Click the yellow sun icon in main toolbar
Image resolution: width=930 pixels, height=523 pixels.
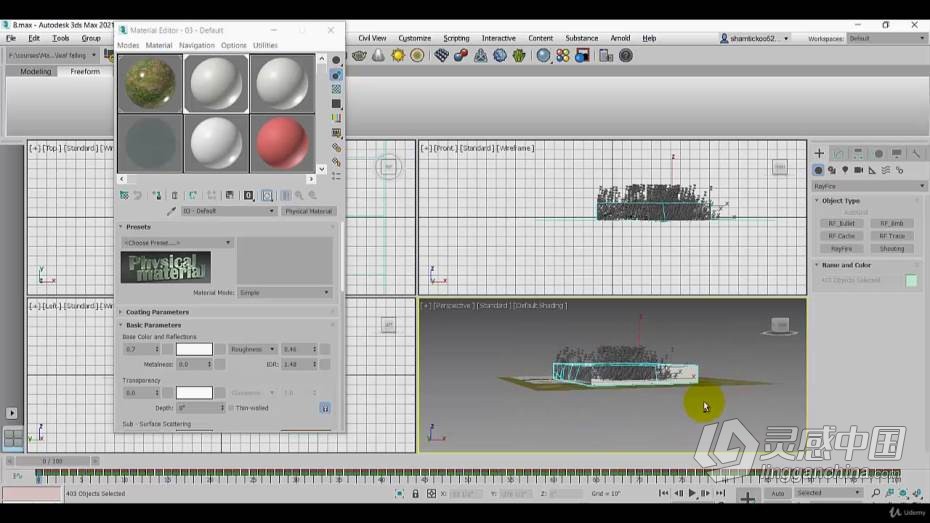398,56
